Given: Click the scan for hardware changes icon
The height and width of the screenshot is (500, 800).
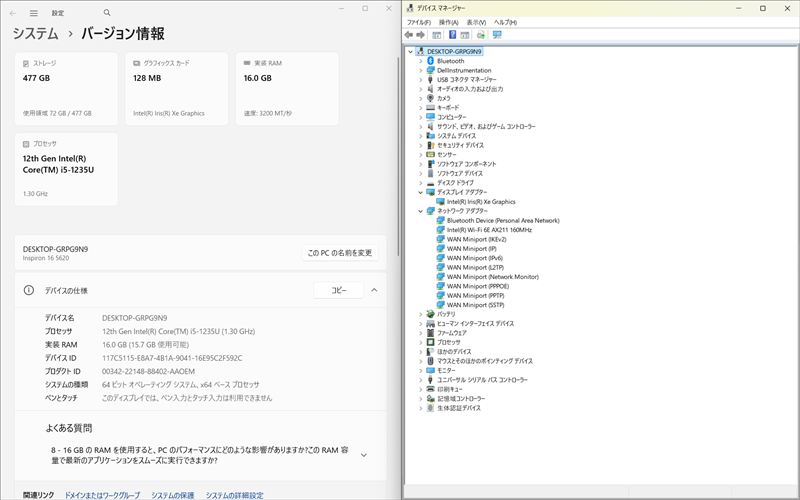Looking at the screenshot, I should (497, 35).
